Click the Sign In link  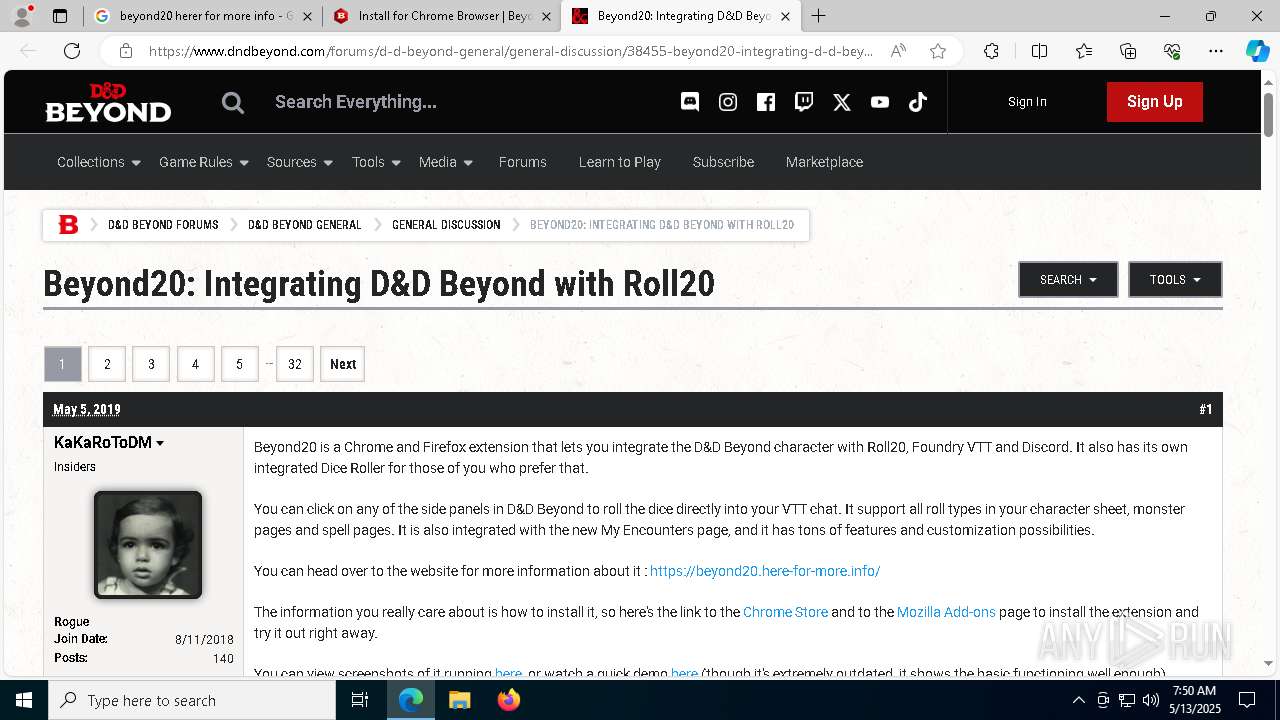pos(1027,102)
